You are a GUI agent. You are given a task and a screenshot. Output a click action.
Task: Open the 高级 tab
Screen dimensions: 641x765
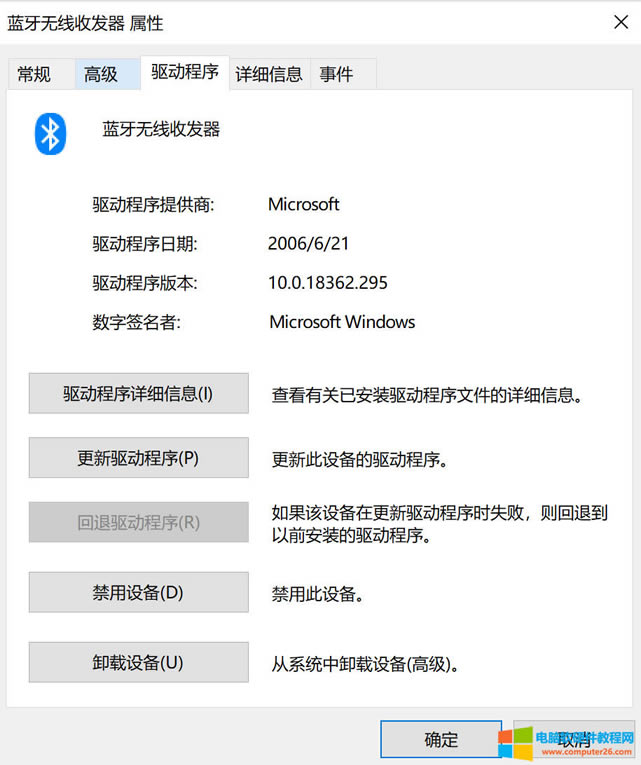pos(101,74)
